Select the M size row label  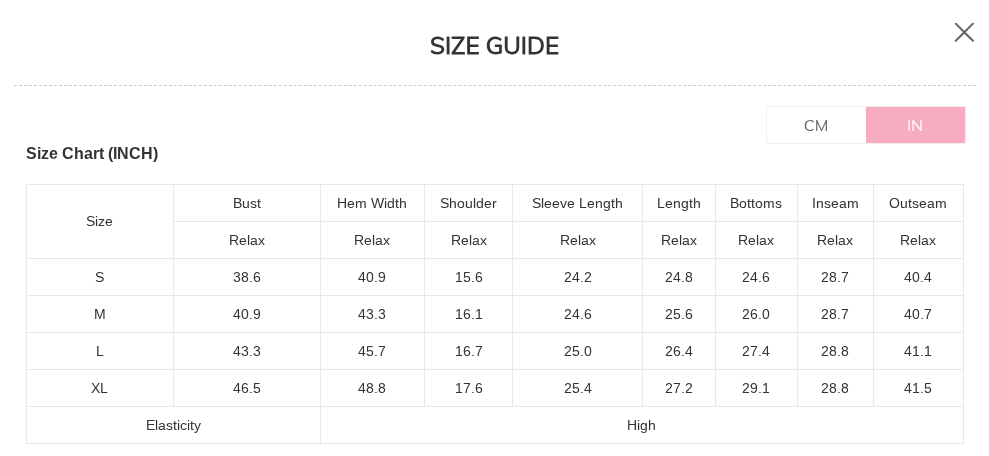[x=100, y=314]
